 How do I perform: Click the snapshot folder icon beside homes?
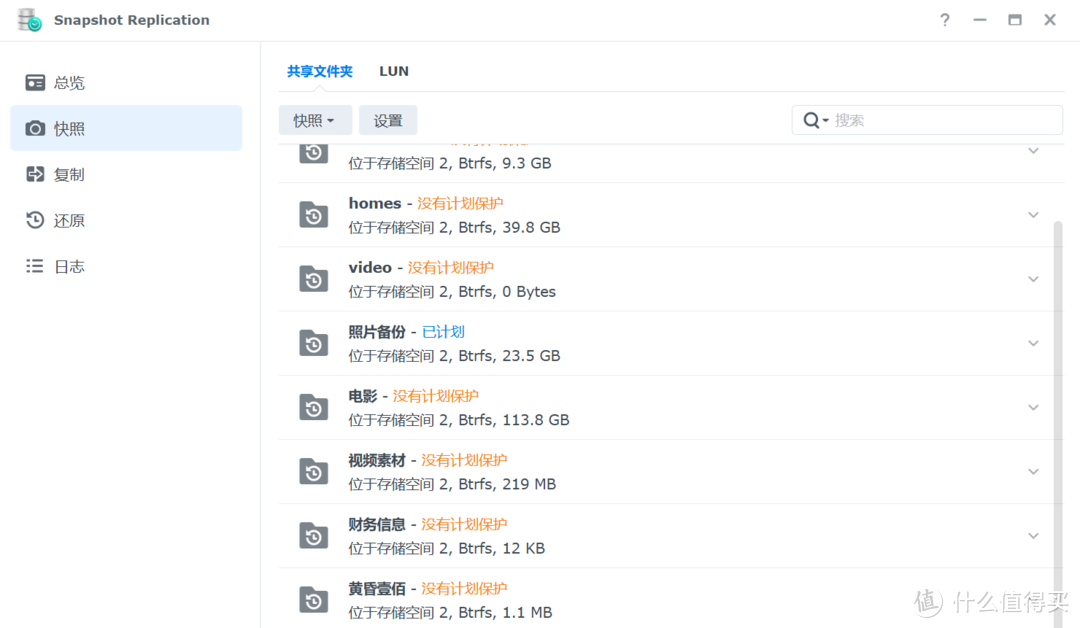coord(314,214)
